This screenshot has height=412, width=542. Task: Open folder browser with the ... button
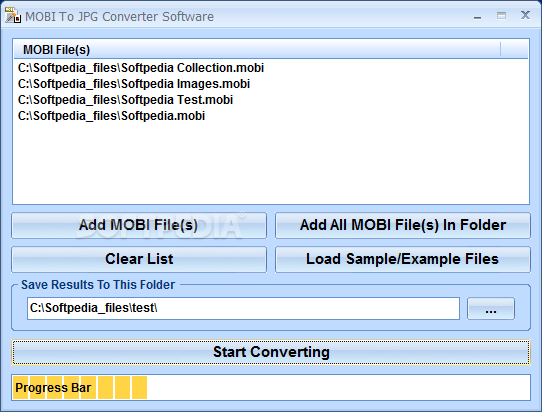(x=491, y=308)
